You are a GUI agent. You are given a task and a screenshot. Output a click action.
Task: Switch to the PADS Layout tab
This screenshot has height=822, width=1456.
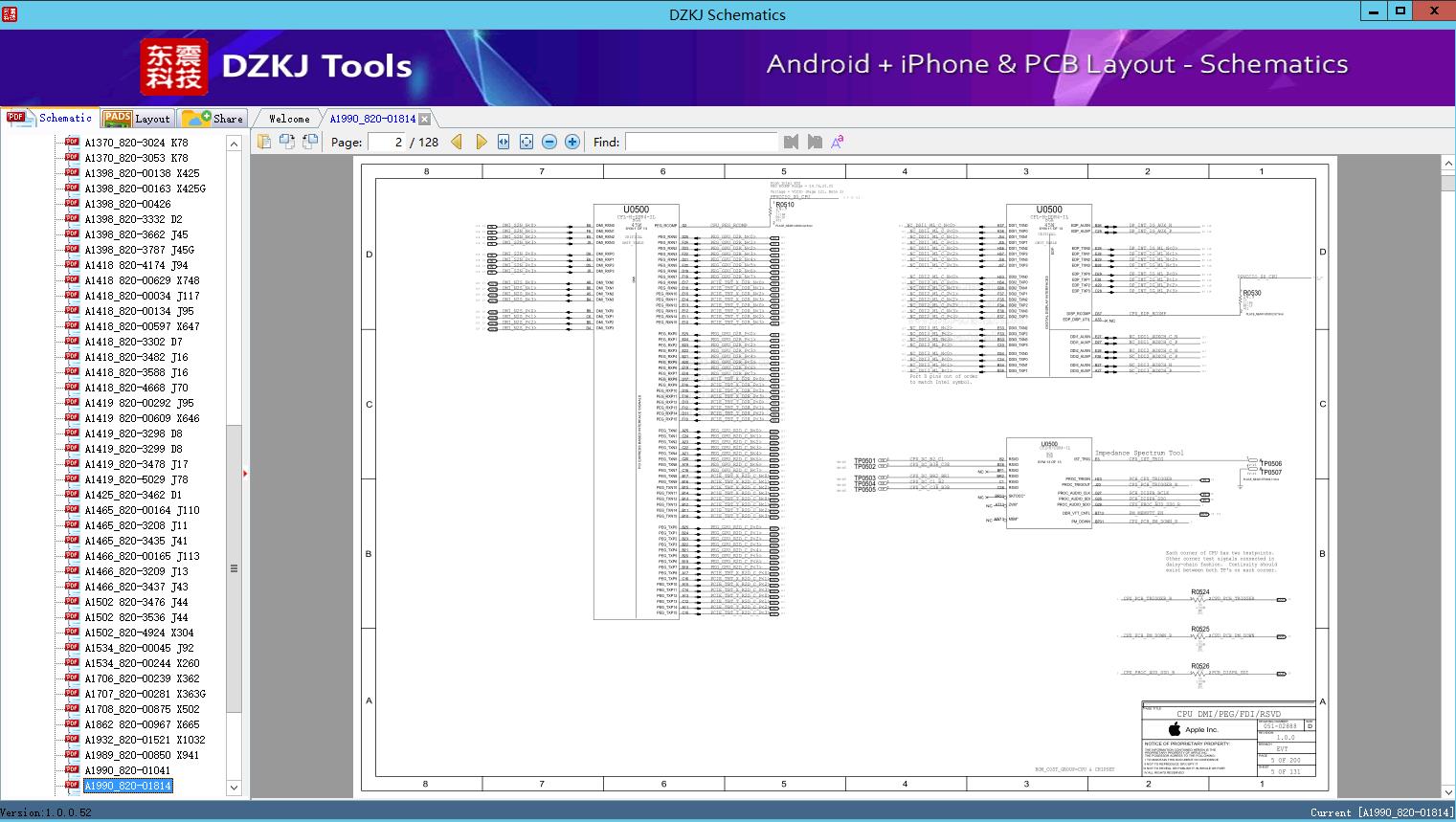136,119
